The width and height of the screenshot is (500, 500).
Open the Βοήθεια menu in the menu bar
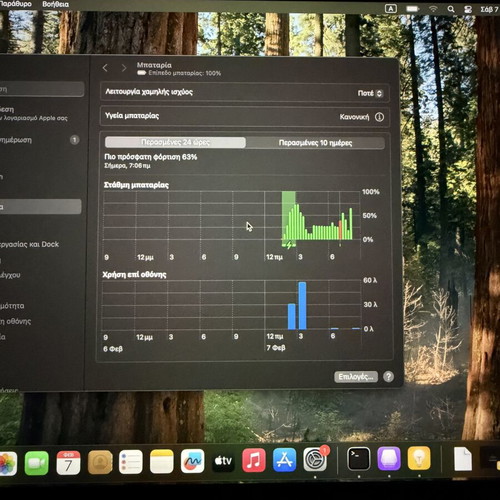(x=55, y=4)
